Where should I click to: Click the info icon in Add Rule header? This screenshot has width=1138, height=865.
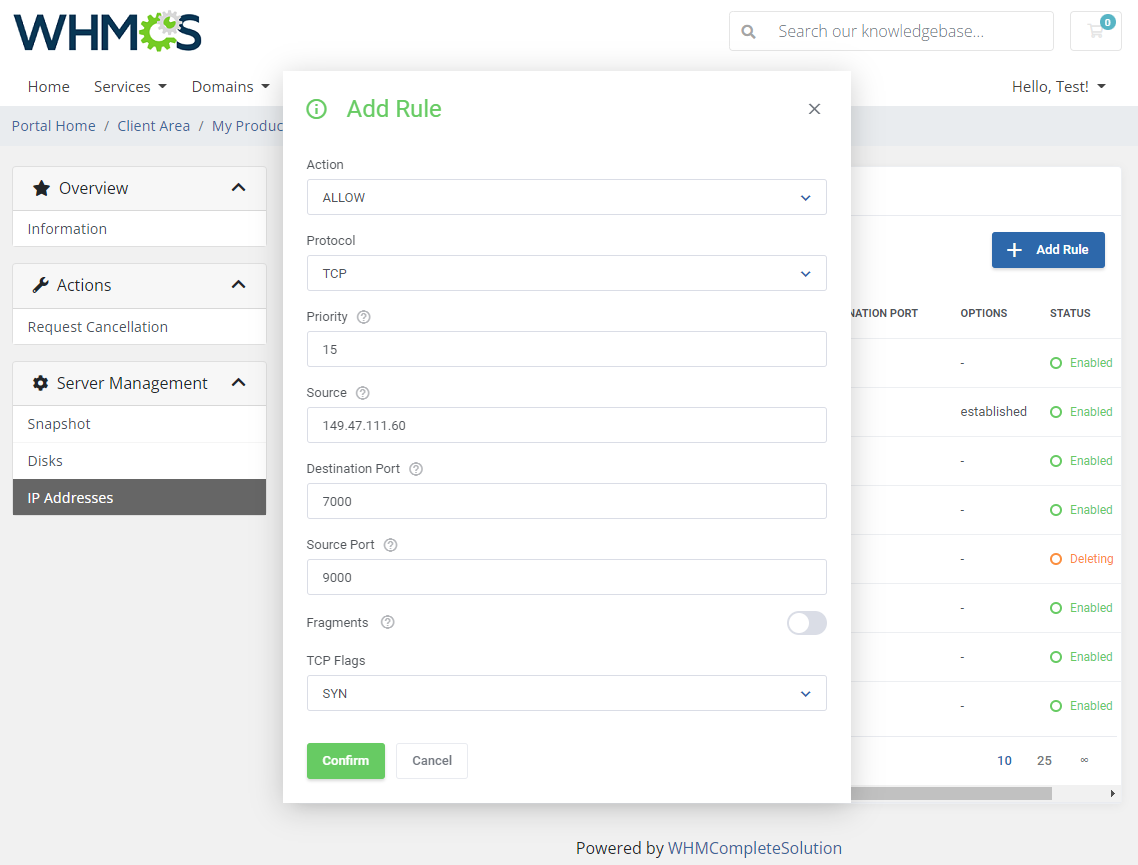click(317, 109)
